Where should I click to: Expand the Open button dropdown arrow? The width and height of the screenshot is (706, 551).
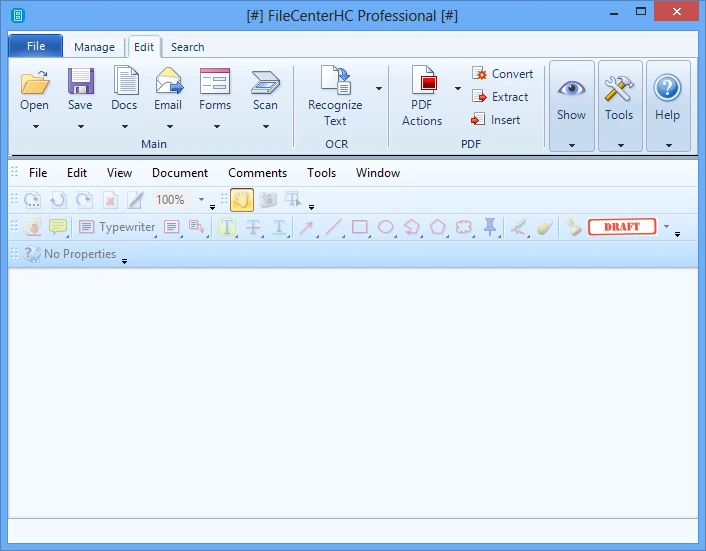35,127
